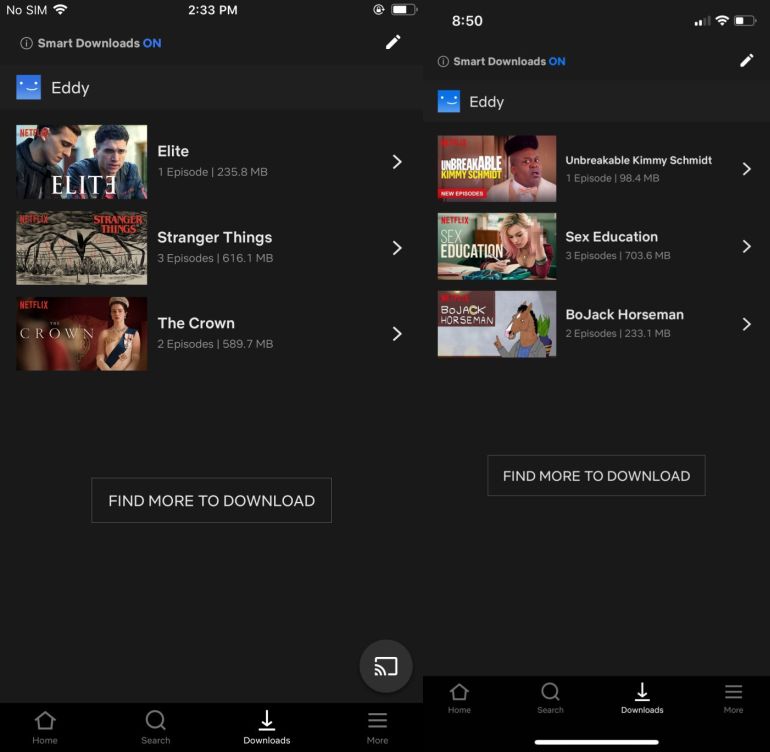Image resolution: width=770 pixels, height=752 pixels.
Task: Expand the Elite episodes chevron
Action: click(397, 161)
